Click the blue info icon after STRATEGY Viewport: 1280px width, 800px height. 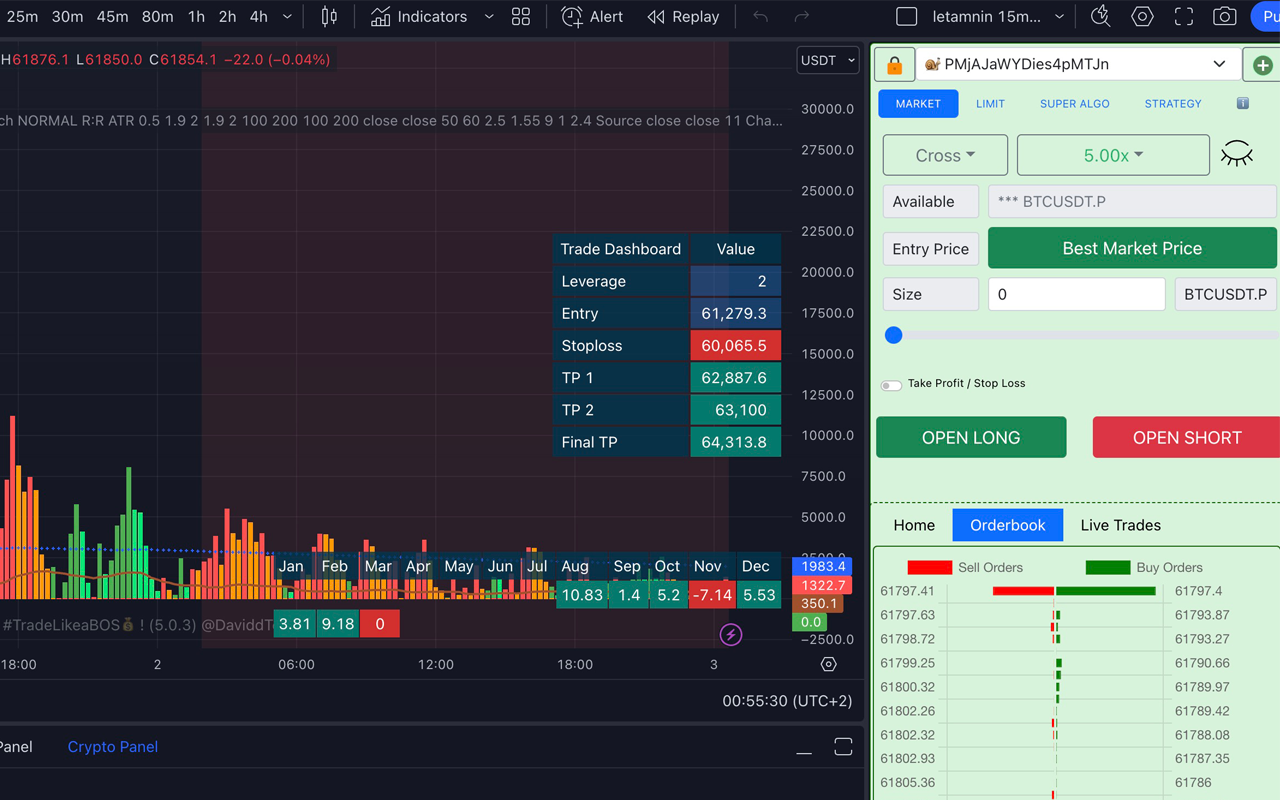point(1243,103)
